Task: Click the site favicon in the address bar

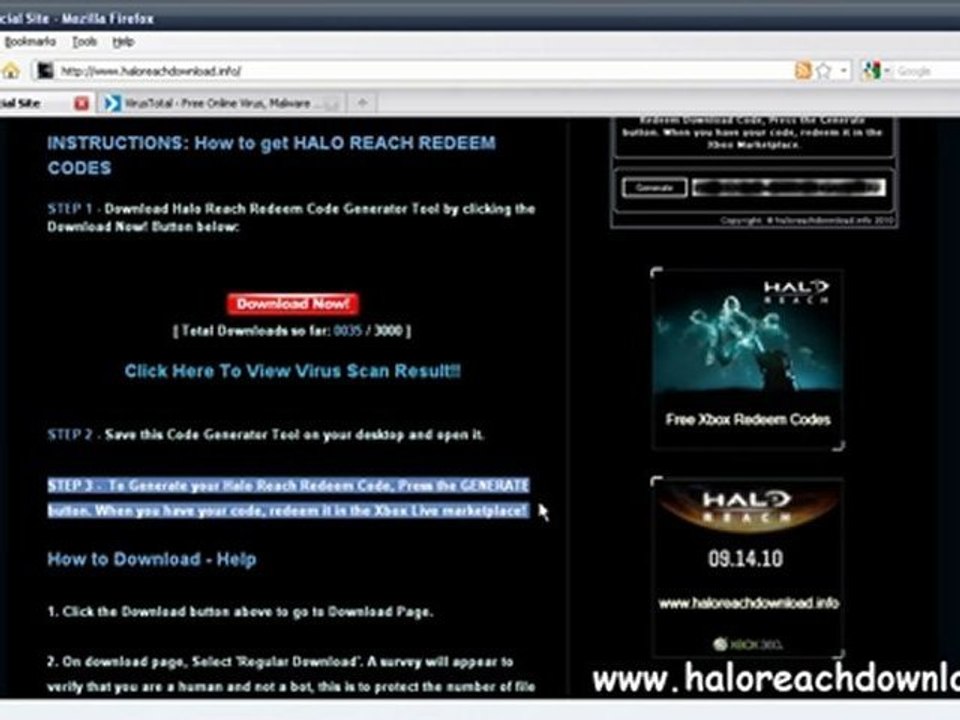Action: (45, 71)
